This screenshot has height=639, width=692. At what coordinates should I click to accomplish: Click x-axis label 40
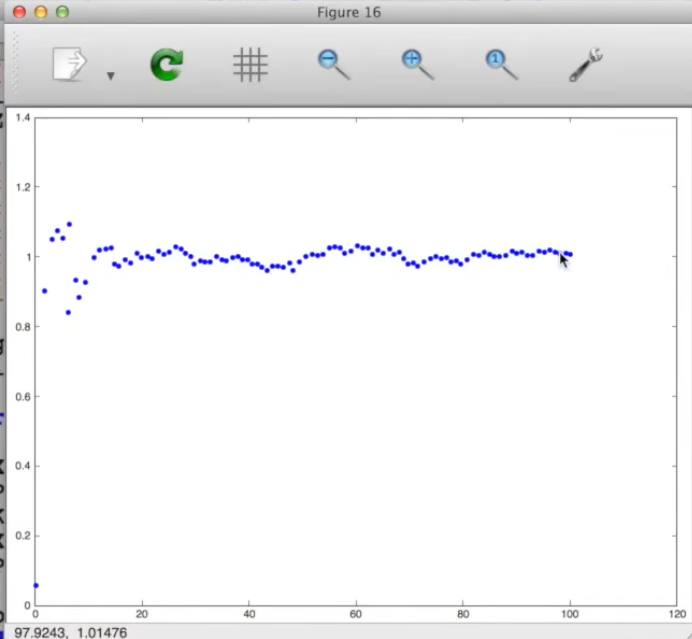tap(249, 614)
